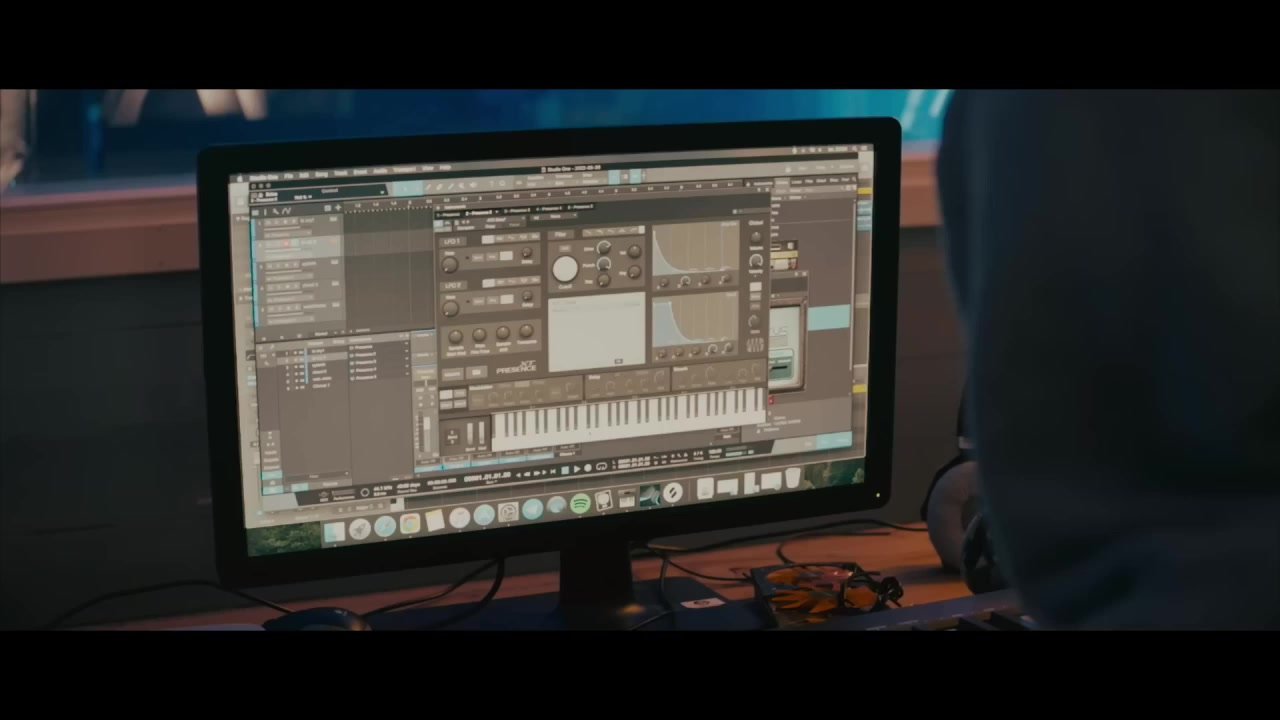Image resolution: width=1280 pixels, height=720 pixels.
Task: Click the LFO 2 section label
Action: tap(452, 286)
